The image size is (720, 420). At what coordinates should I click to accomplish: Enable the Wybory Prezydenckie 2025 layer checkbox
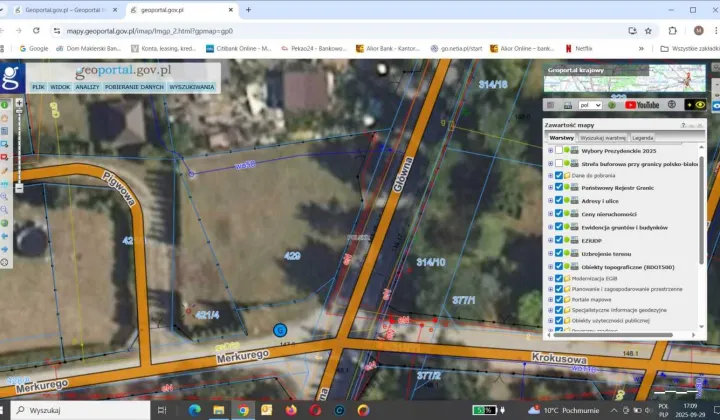click(x=559, y=150)
